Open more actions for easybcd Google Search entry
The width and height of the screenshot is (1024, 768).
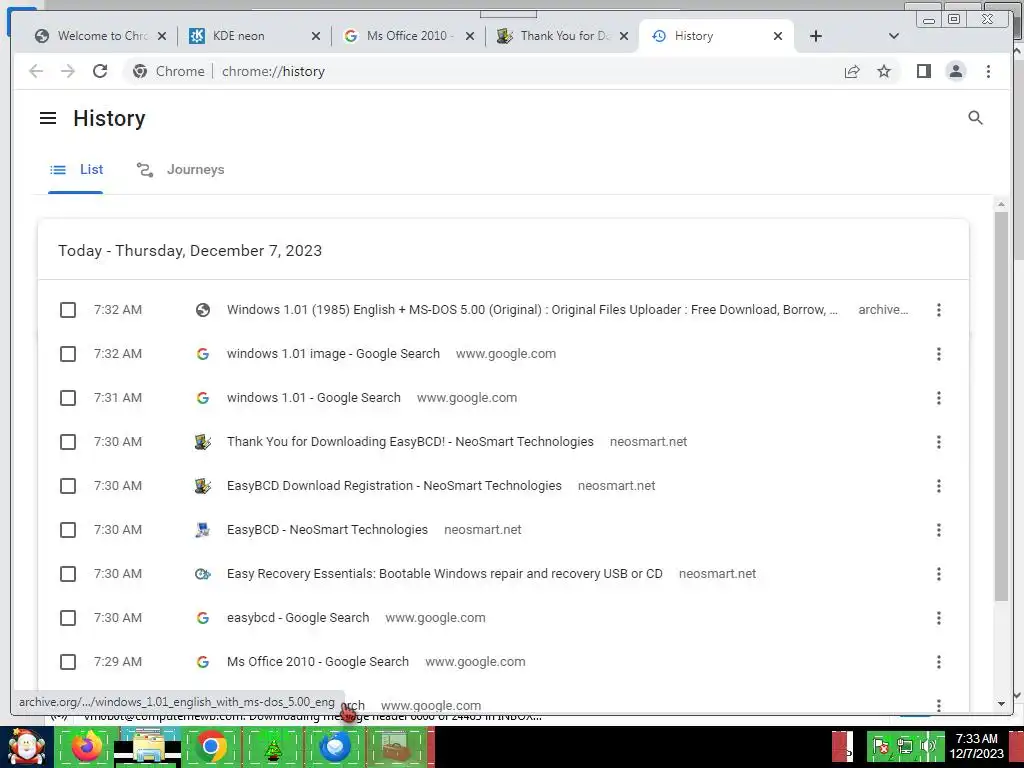pos(938,618)
